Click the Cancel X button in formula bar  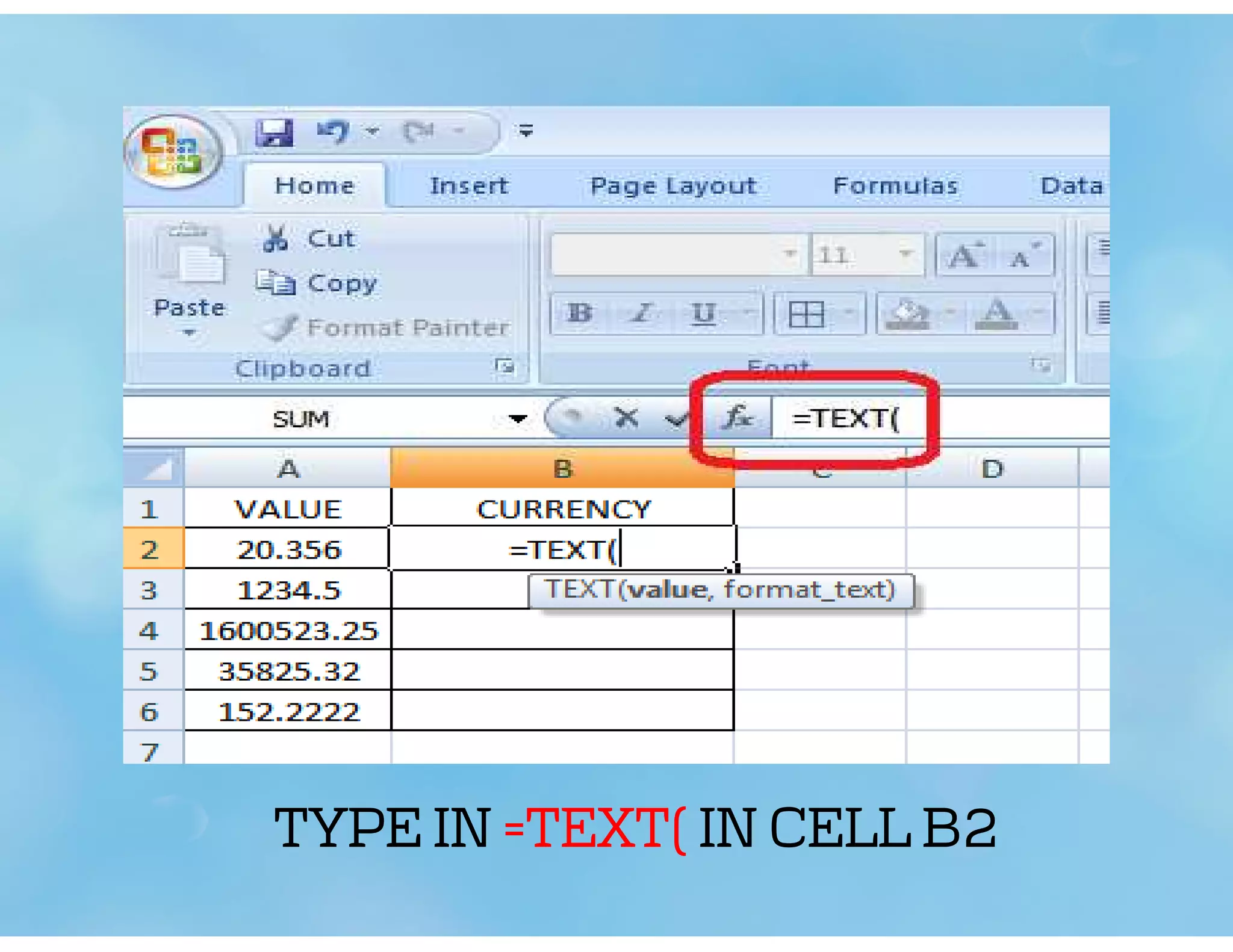627,417
